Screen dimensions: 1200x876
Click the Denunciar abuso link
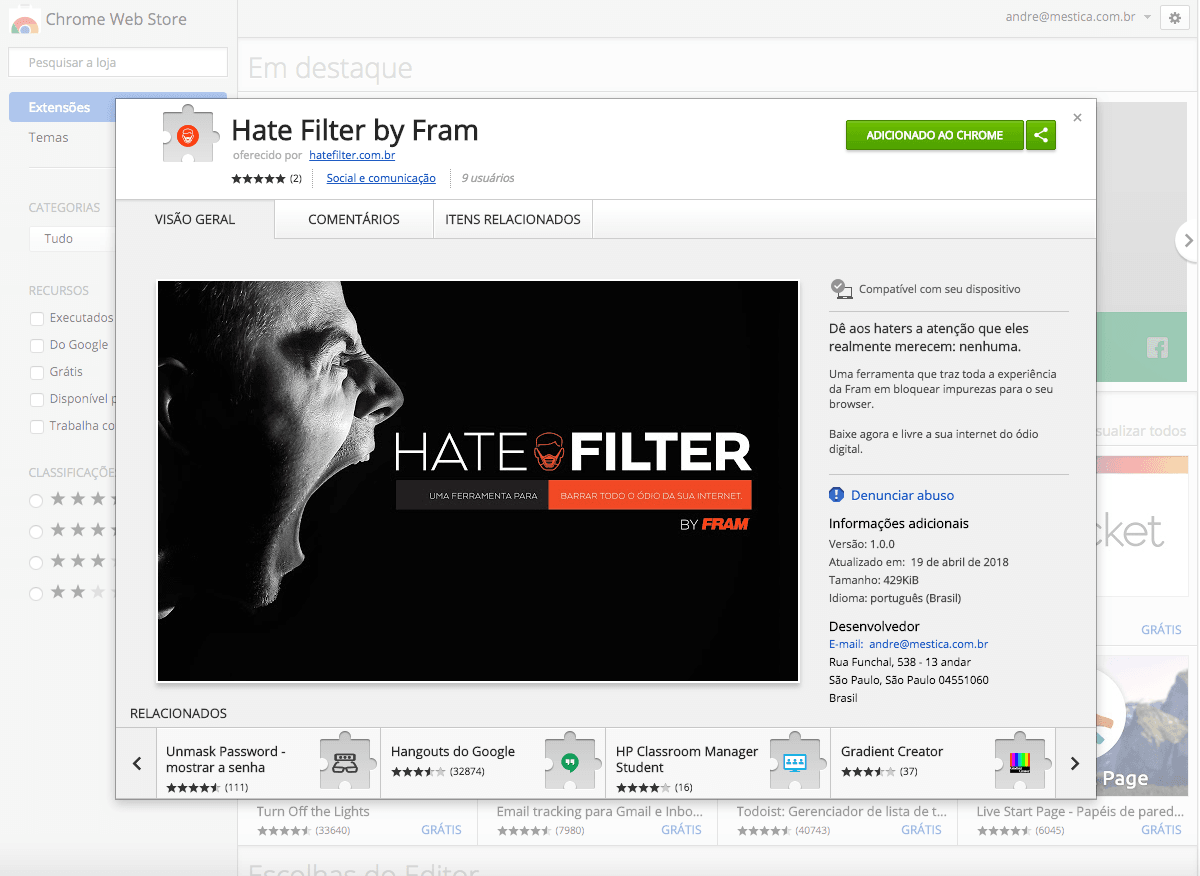tap(902, 495)
